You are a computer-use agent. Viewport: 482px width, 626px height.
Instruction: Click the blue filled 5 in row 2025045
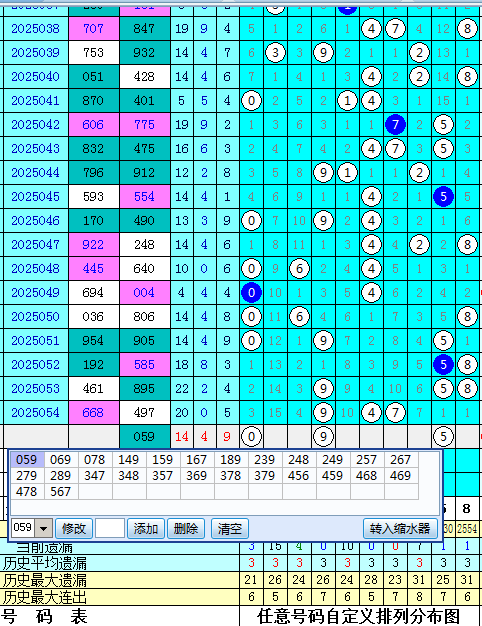(443, 196)
